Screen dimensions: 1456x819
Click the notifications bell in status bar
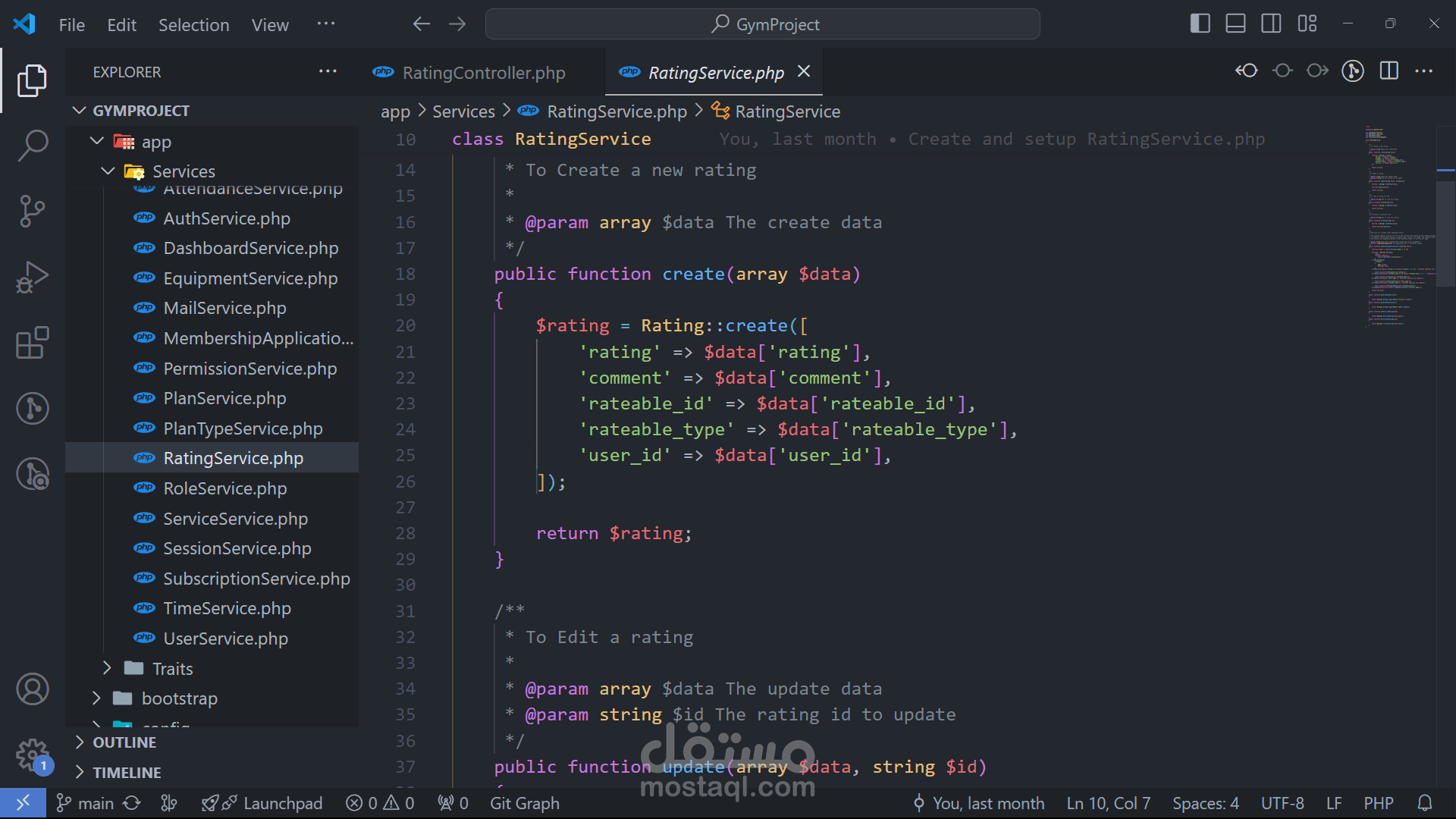1425,803
